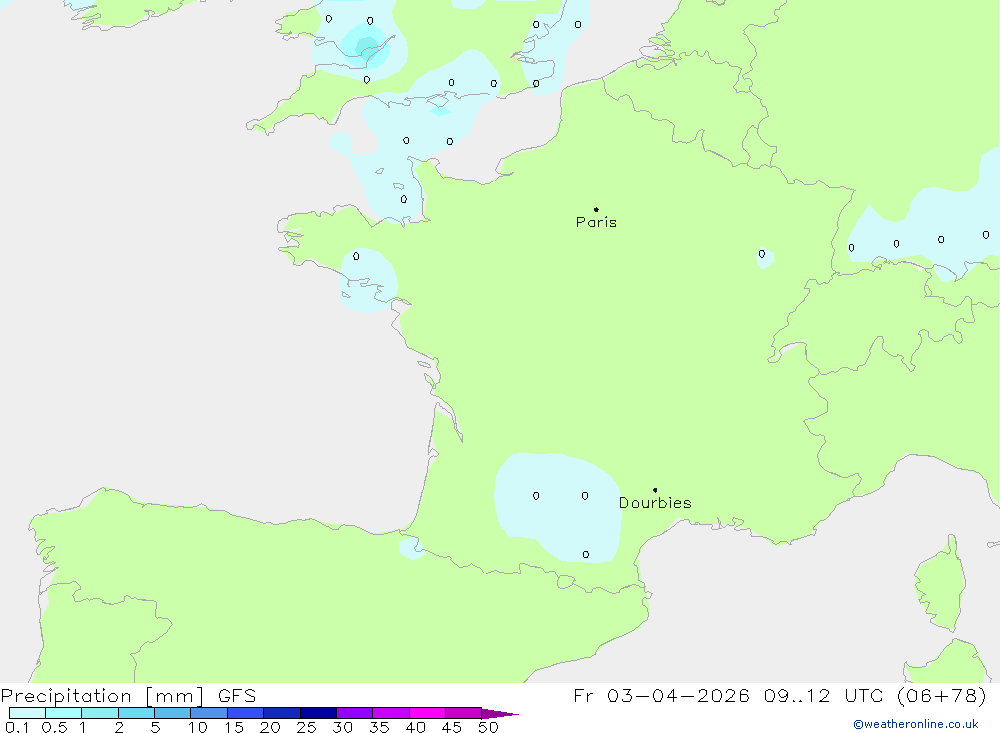Click the Paris city label
Image resolution: width=1000 pixels, height=733 pixels.
596,223
